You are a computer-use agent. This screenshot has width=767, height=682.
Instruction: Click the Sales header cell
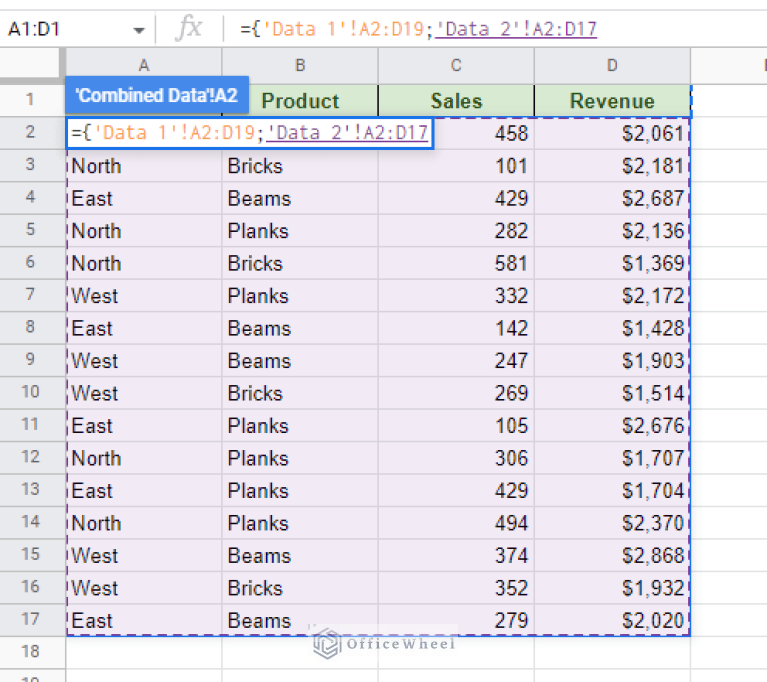[x=456, y=101]
